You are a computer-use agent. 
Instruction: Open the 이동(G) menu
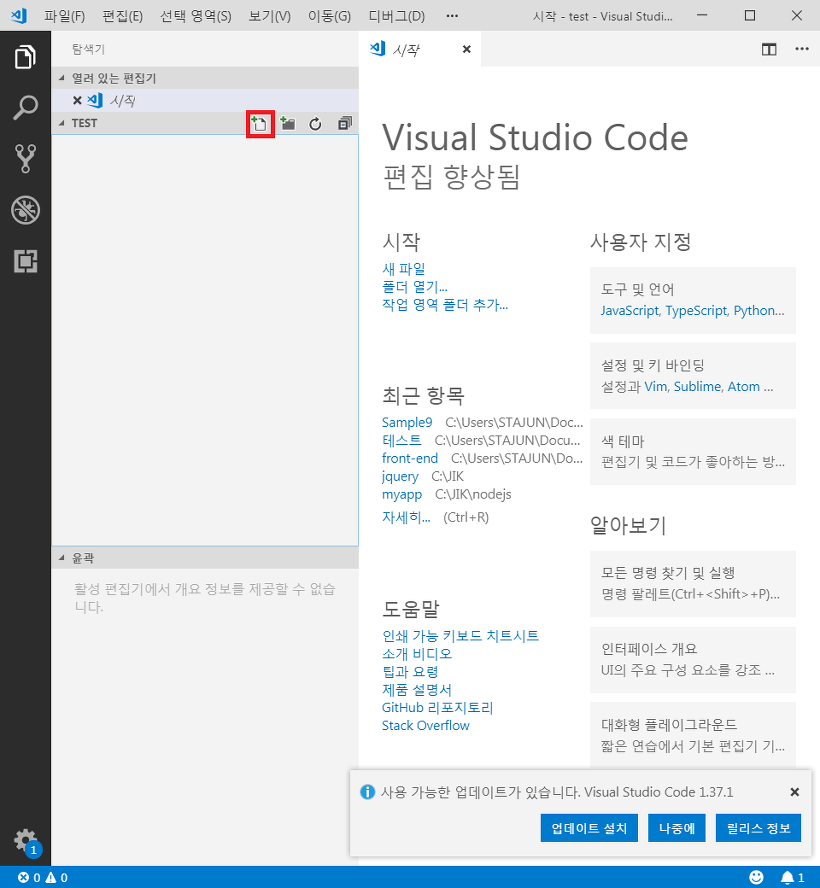329,16
